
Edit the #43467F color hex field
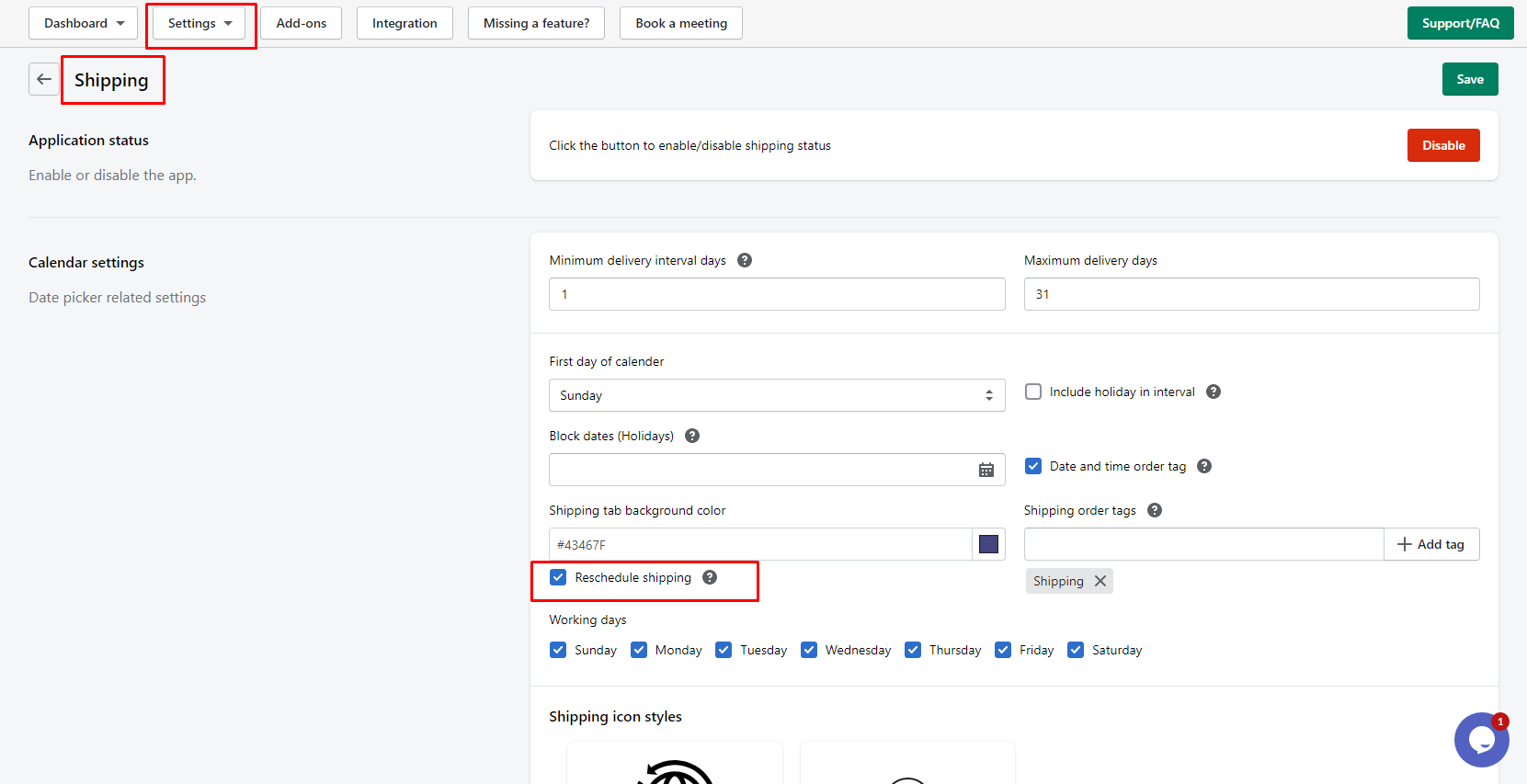coord(760,544)
